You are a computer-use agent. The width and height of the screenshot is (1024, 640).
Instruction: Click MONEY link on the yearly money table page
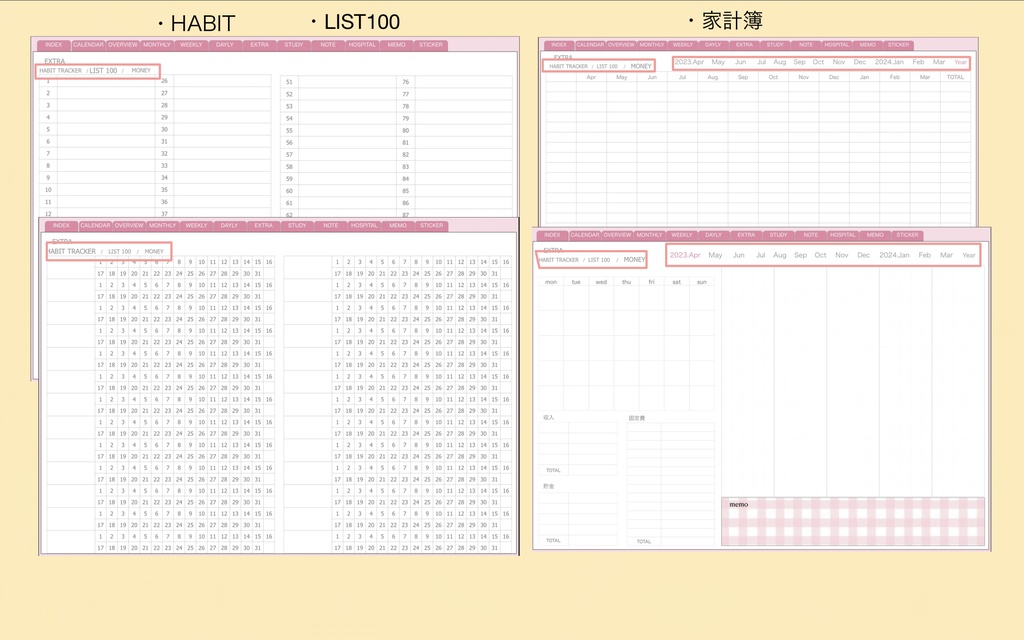click(x=641, y=66)
